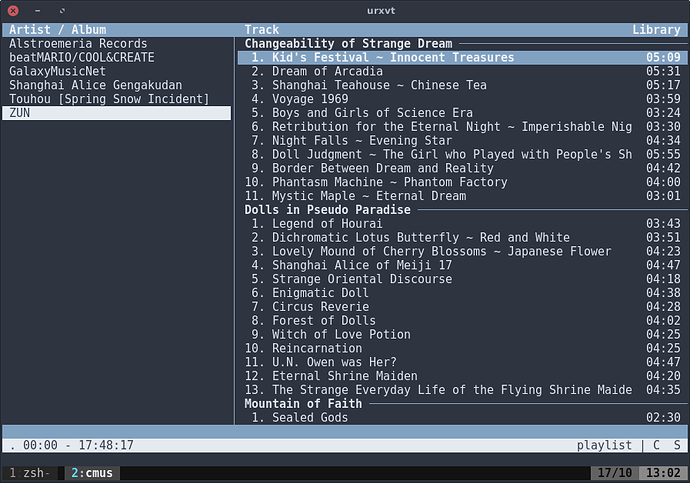Select track Kid's Festival ~ Innocent Treasures
The height and width of the screenshot is (483, 690).
(462, 58)
